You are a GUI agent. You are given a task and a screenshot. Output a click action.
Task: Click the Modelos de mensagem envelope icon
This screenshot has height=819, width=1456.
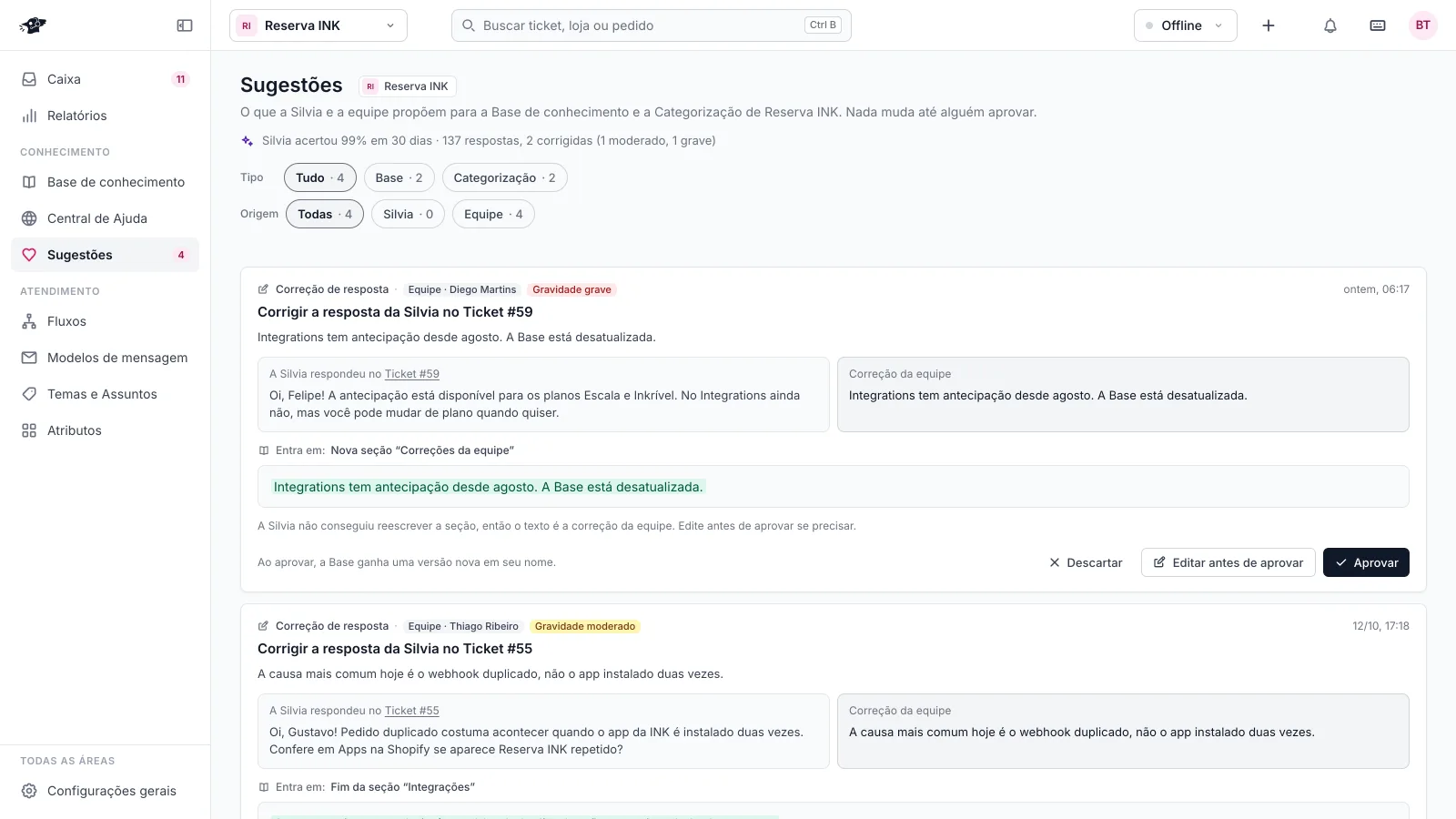point(29,358)
